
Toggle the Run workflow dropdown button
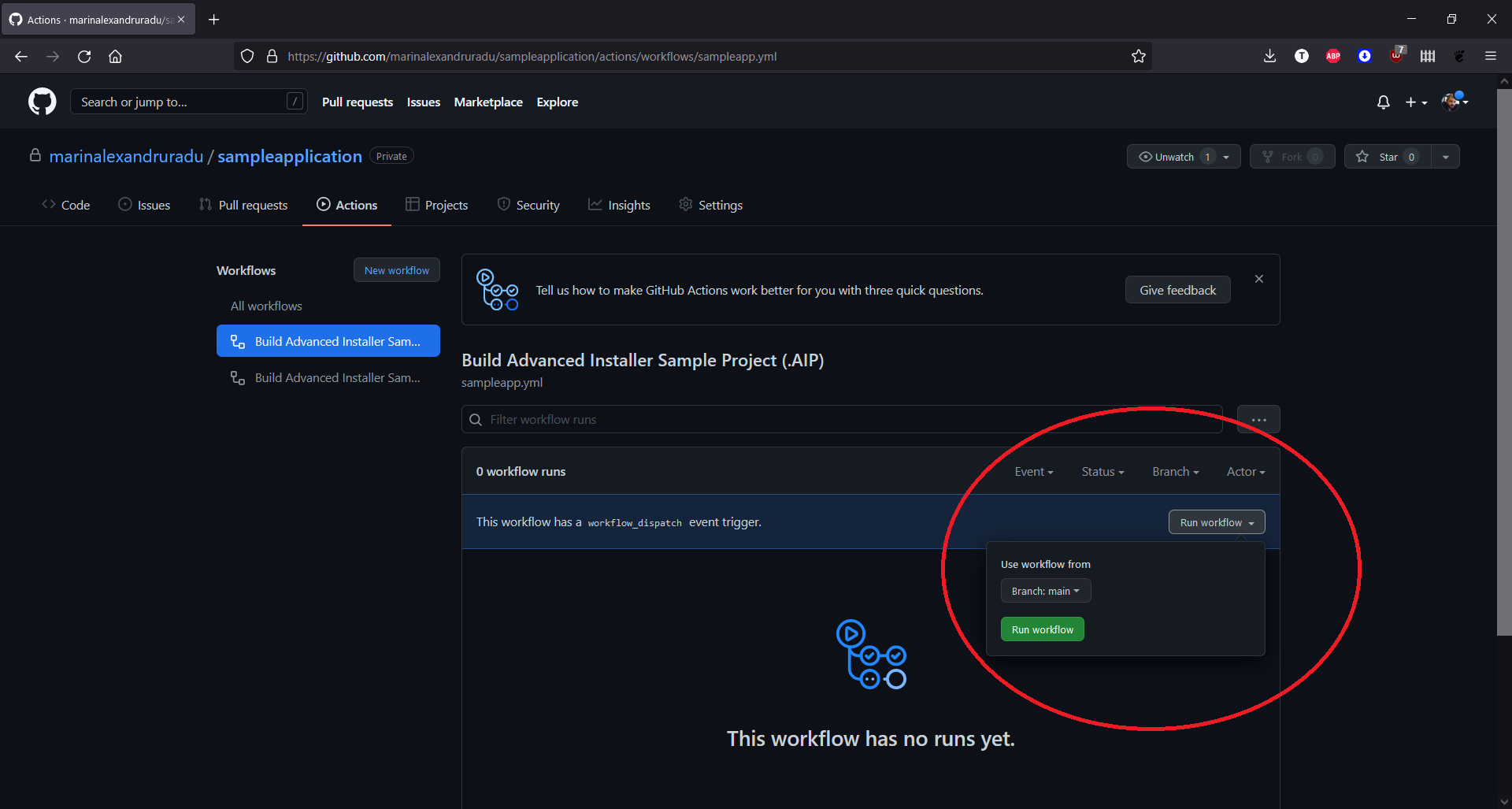click(1217, 522)
